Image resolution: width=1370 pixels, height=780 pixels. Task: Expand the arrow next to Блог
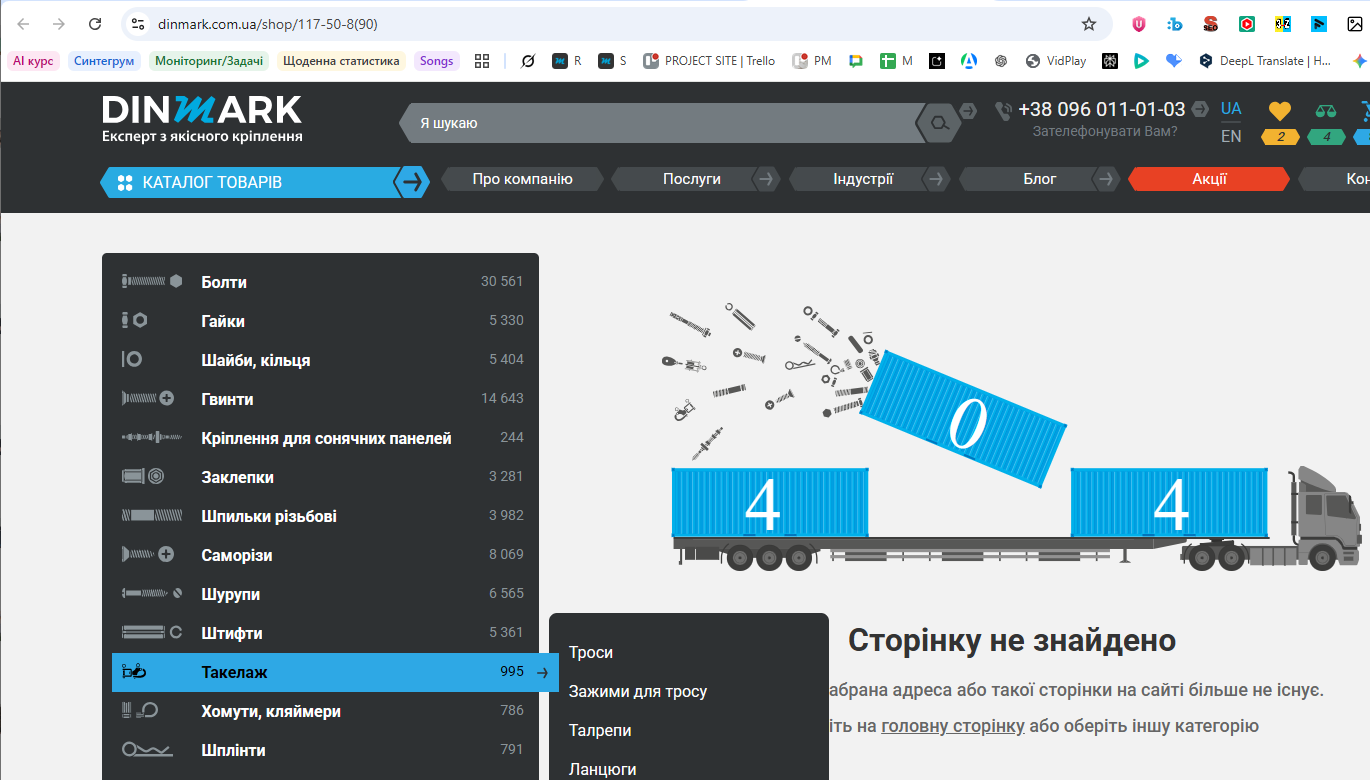click(1107, 180)
